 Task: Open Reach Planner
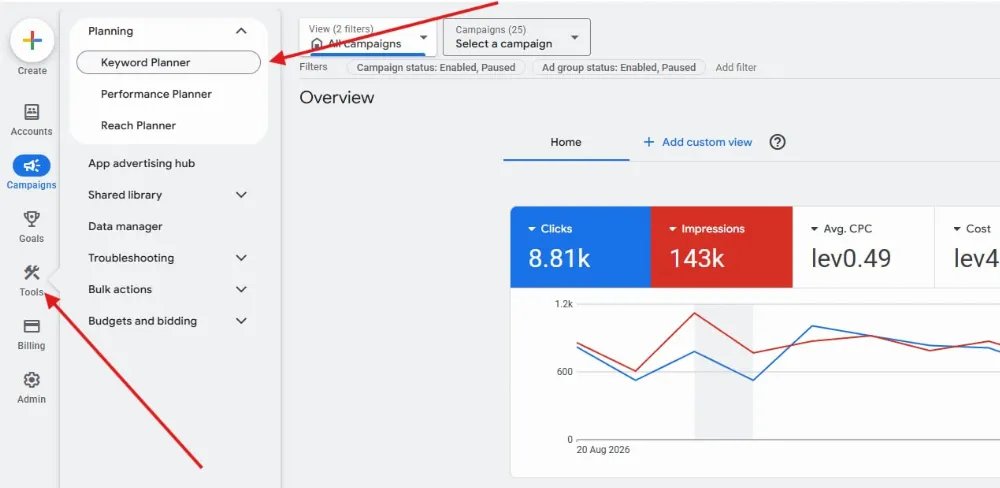click(x=138, y=126)
